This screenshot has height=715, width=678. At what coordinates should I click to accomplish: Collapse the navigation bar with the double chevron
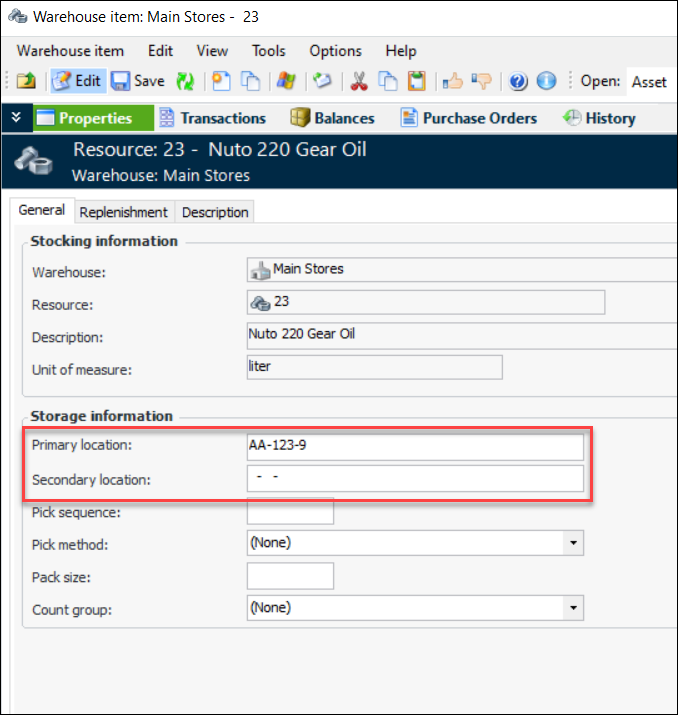(16, 118)
